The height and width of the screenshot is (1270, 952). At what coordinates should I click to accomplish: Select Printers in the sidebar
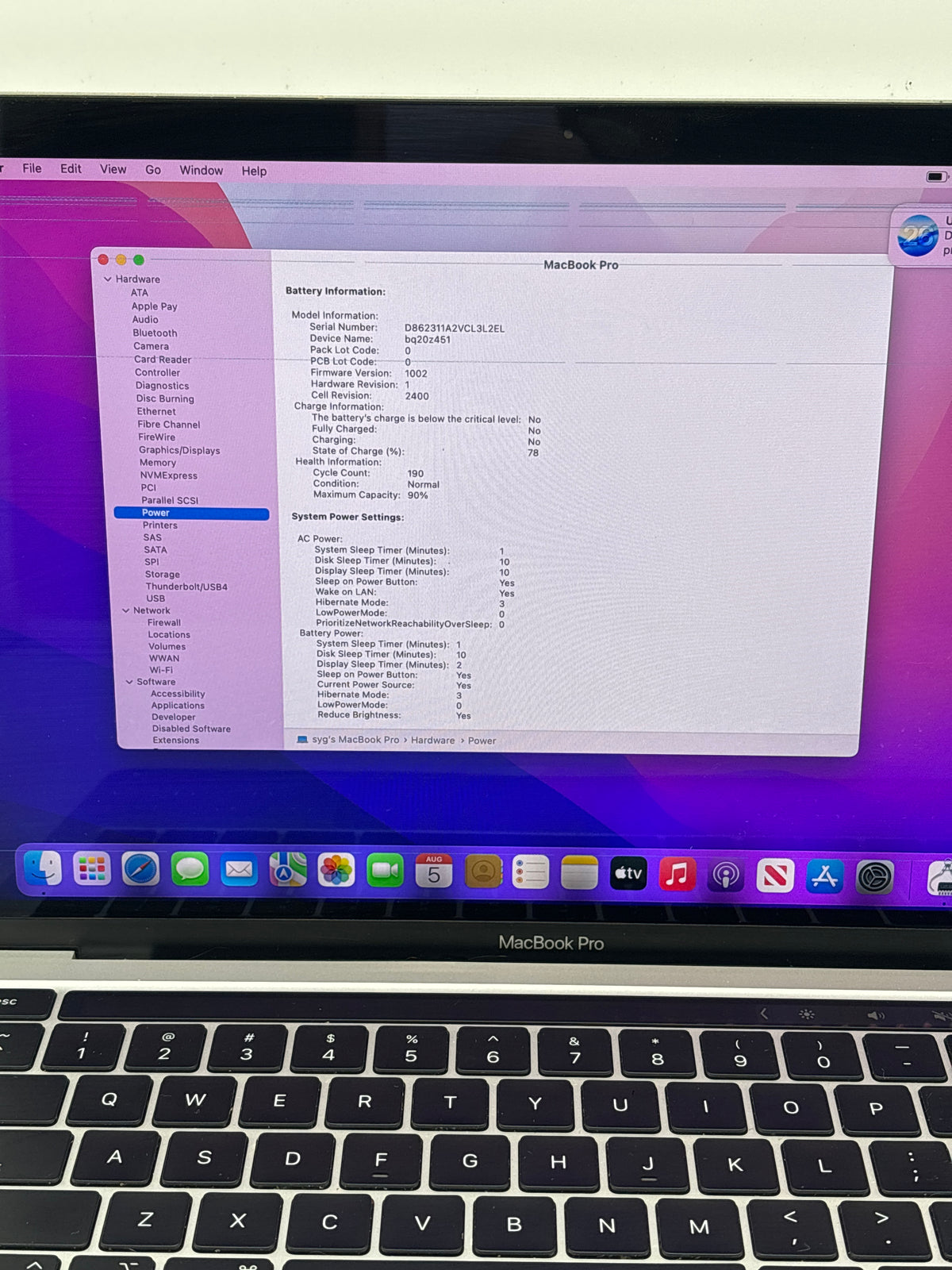pos(160,525)
